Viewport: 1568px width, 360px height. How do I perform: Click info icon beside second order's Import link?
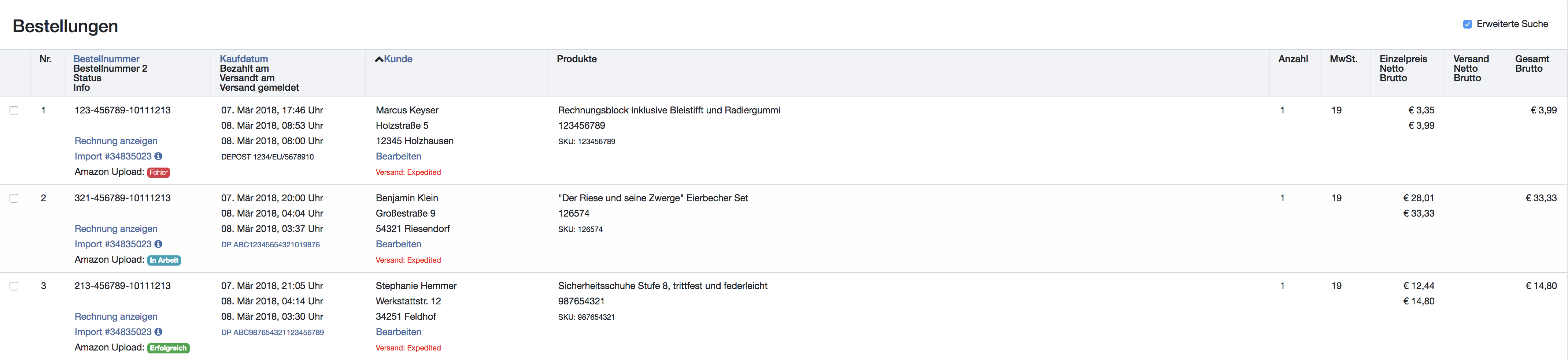158,244
